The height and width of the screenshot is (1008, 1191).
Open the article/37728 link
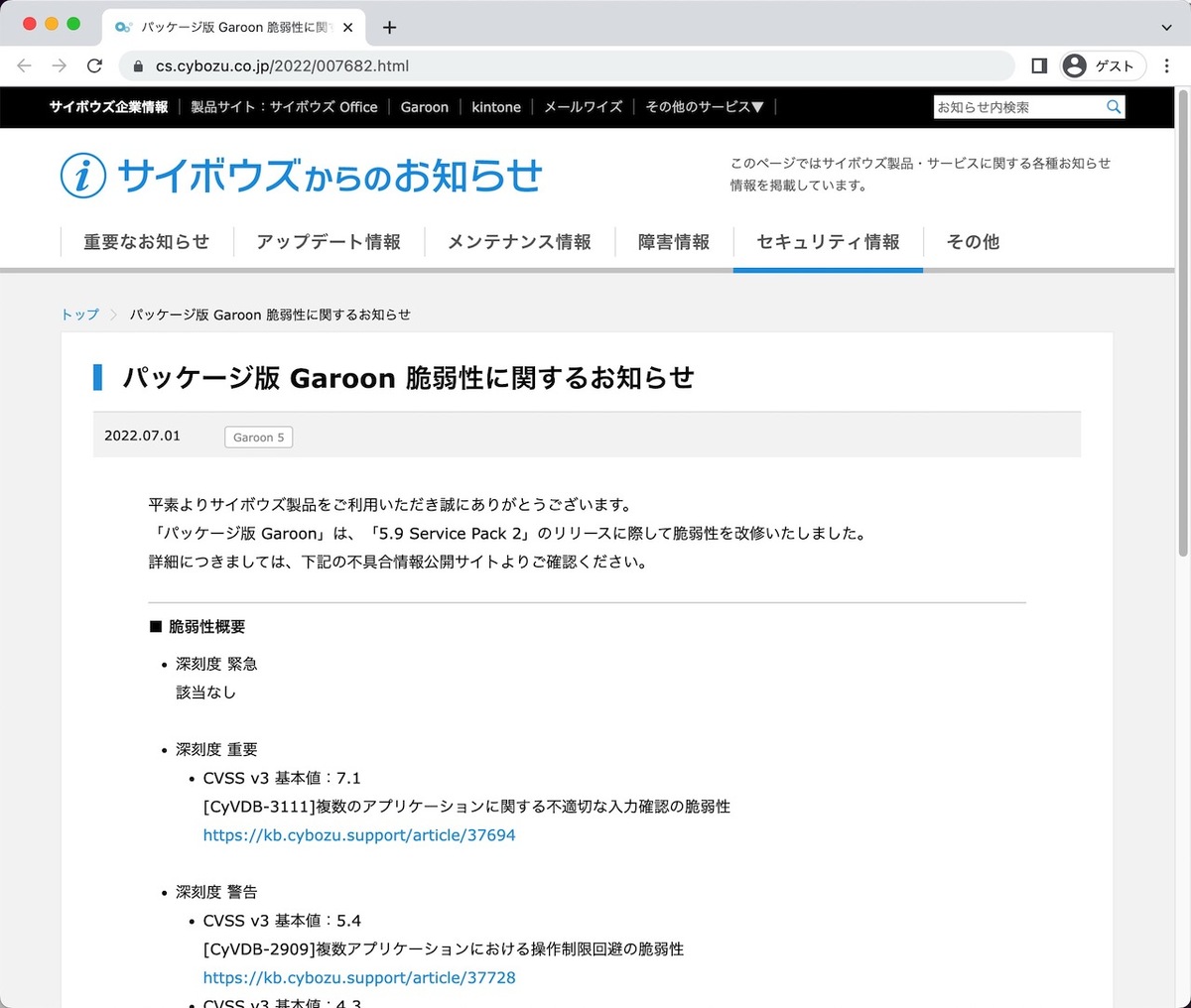click(359, 977)
